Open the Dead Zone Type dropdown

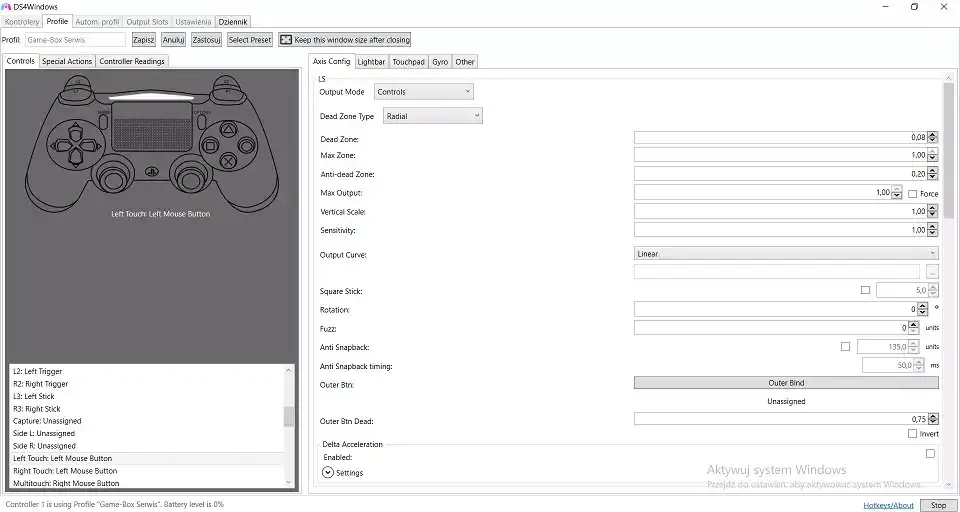pyautogui.click(x=433, y=116)
